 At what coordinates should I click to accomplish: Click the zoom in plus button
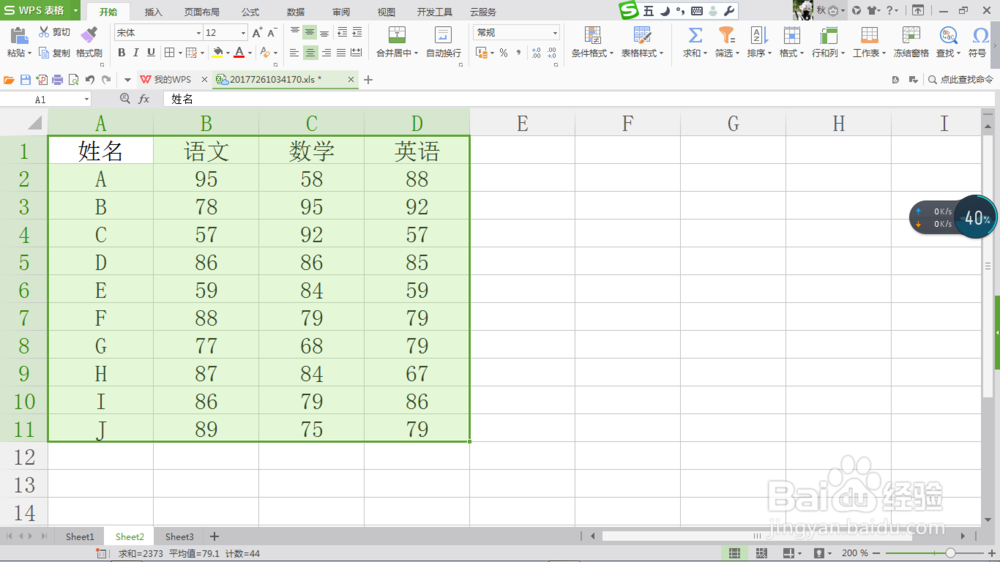(992, 553)
